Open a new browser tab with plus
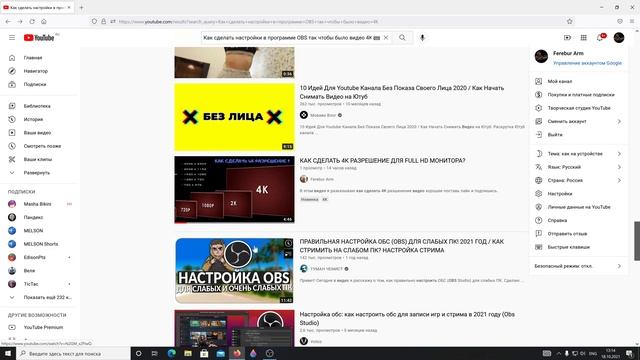 coord(81,7)
